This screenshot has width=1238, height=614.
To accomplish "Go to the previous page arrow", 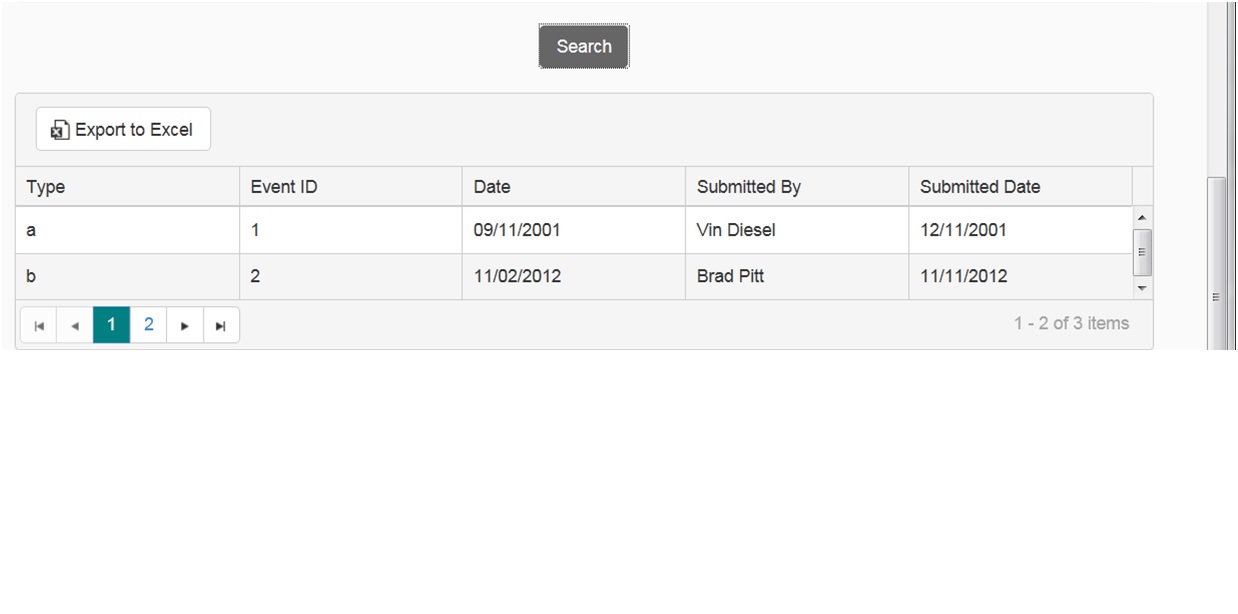I will pyautogui.click(x=75, y=325).
